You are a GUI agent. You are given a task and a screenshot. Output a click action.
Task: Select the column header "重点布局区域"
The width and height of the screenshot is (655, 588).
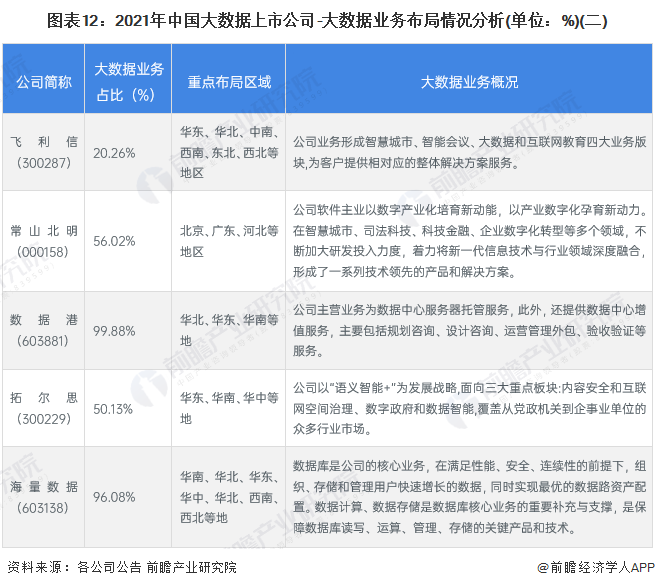pos(229,82)
